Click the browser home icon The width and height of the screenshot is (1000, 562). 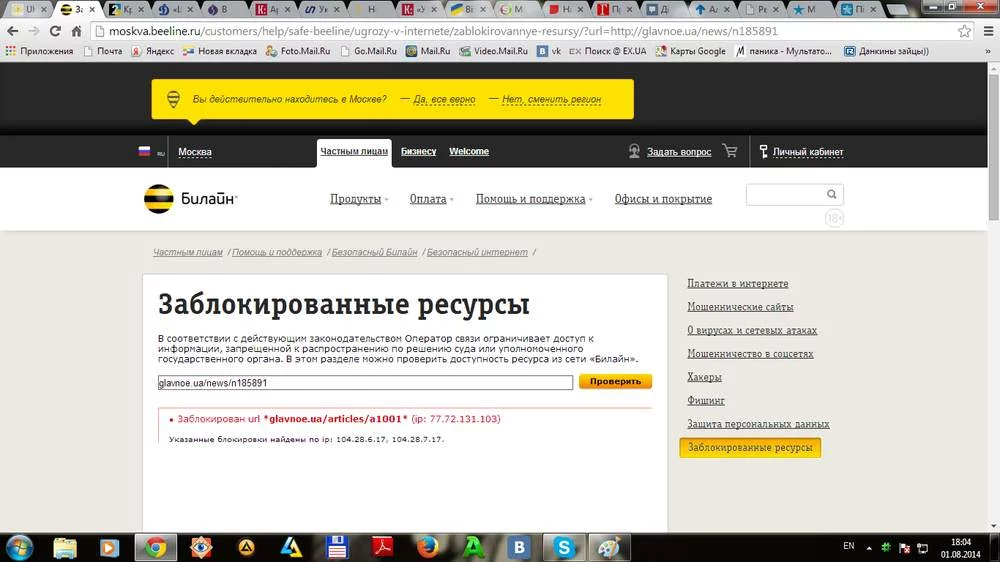(76, 31)
